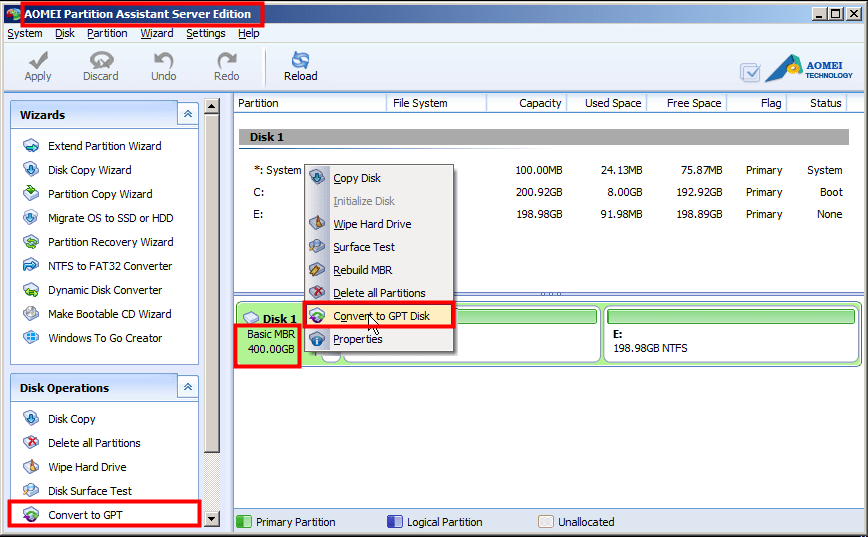Click the Partition Recovery Wizard icon
Viewport: 868px width, 537px height.
31,241
